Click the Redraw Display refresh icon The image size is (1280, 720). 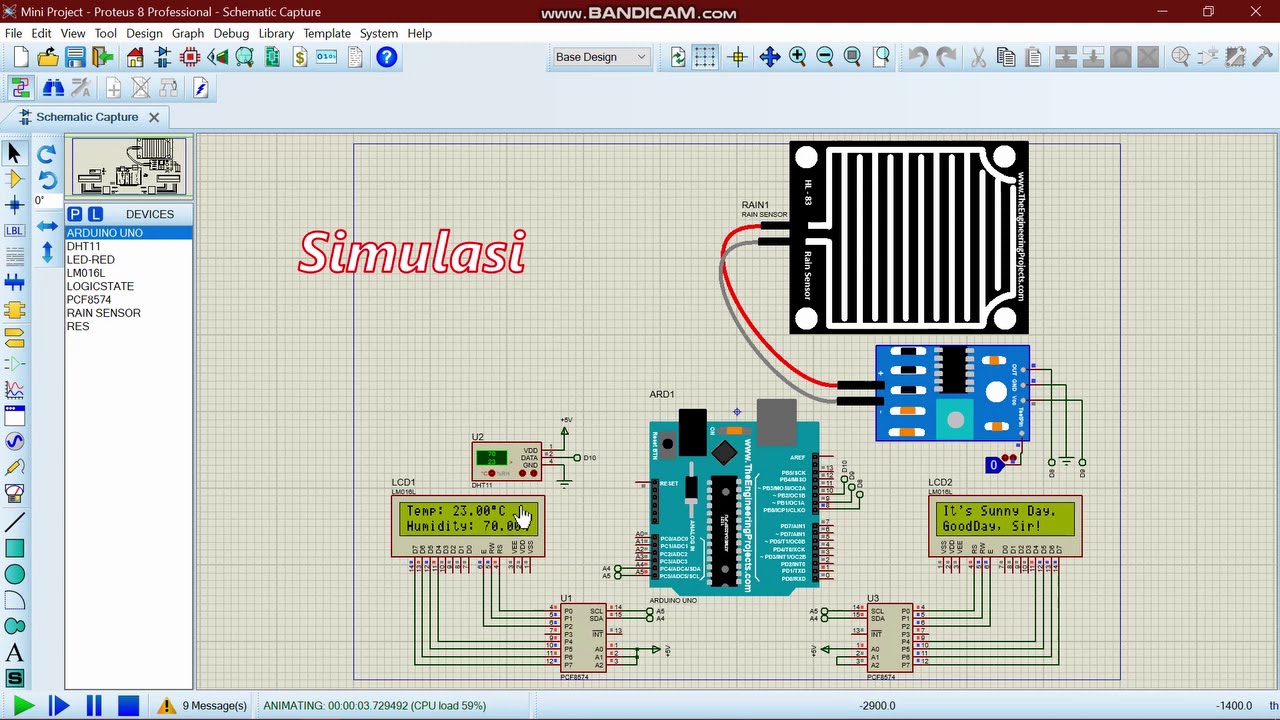[x=678, y=57]
